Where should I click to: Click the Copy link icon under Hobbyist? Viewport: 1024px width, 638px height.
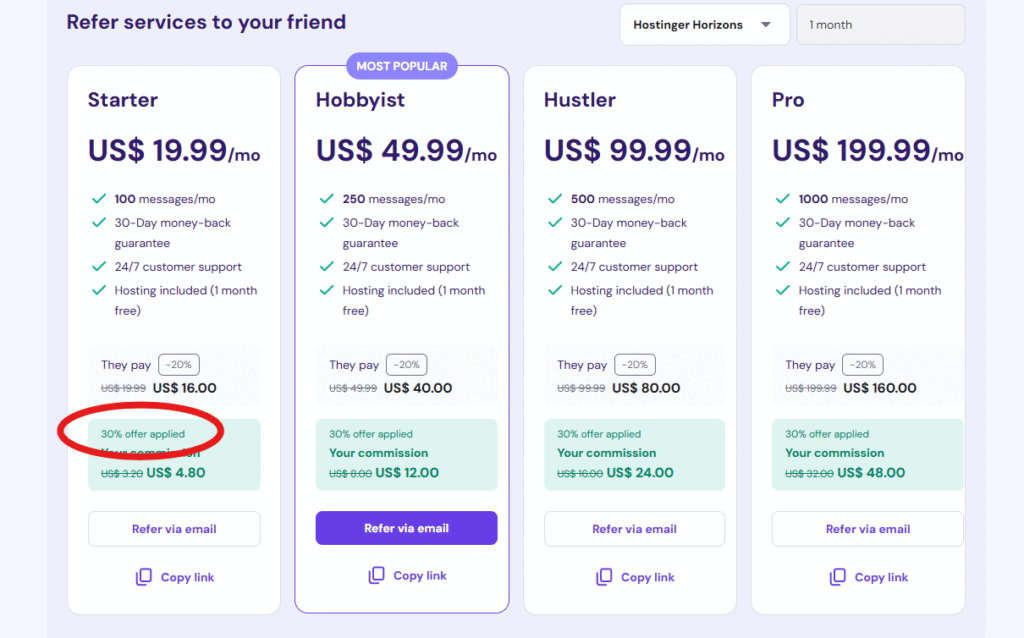pyautogui.click(x=376, y=576)
